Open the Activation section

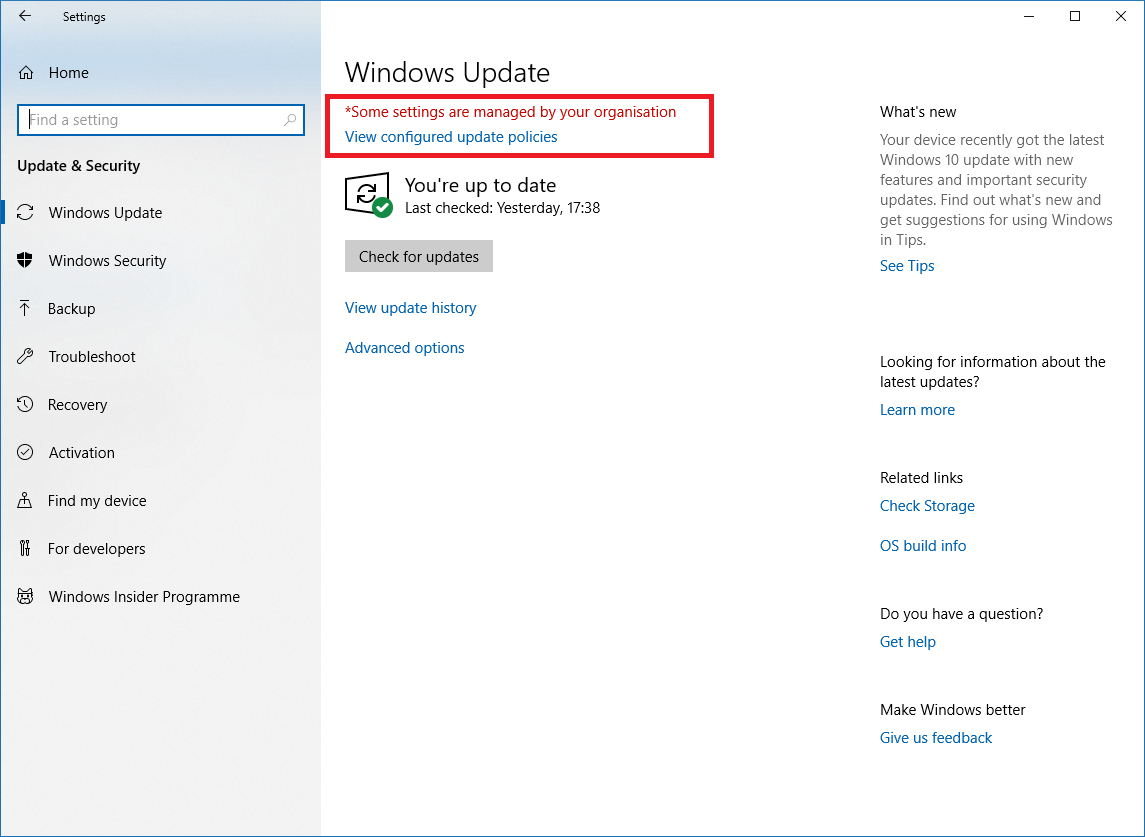coord(82,453)
